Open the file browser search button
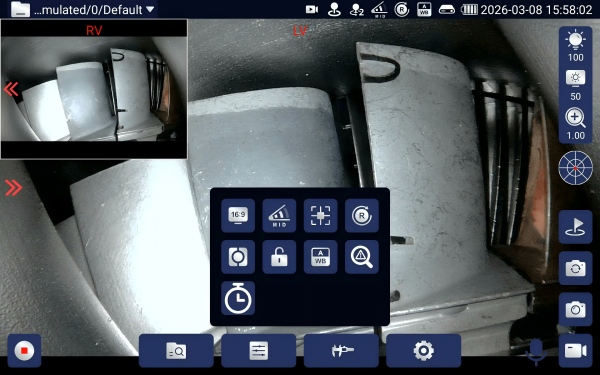Screen dimensions: 600x375 [x=176, y=351]
